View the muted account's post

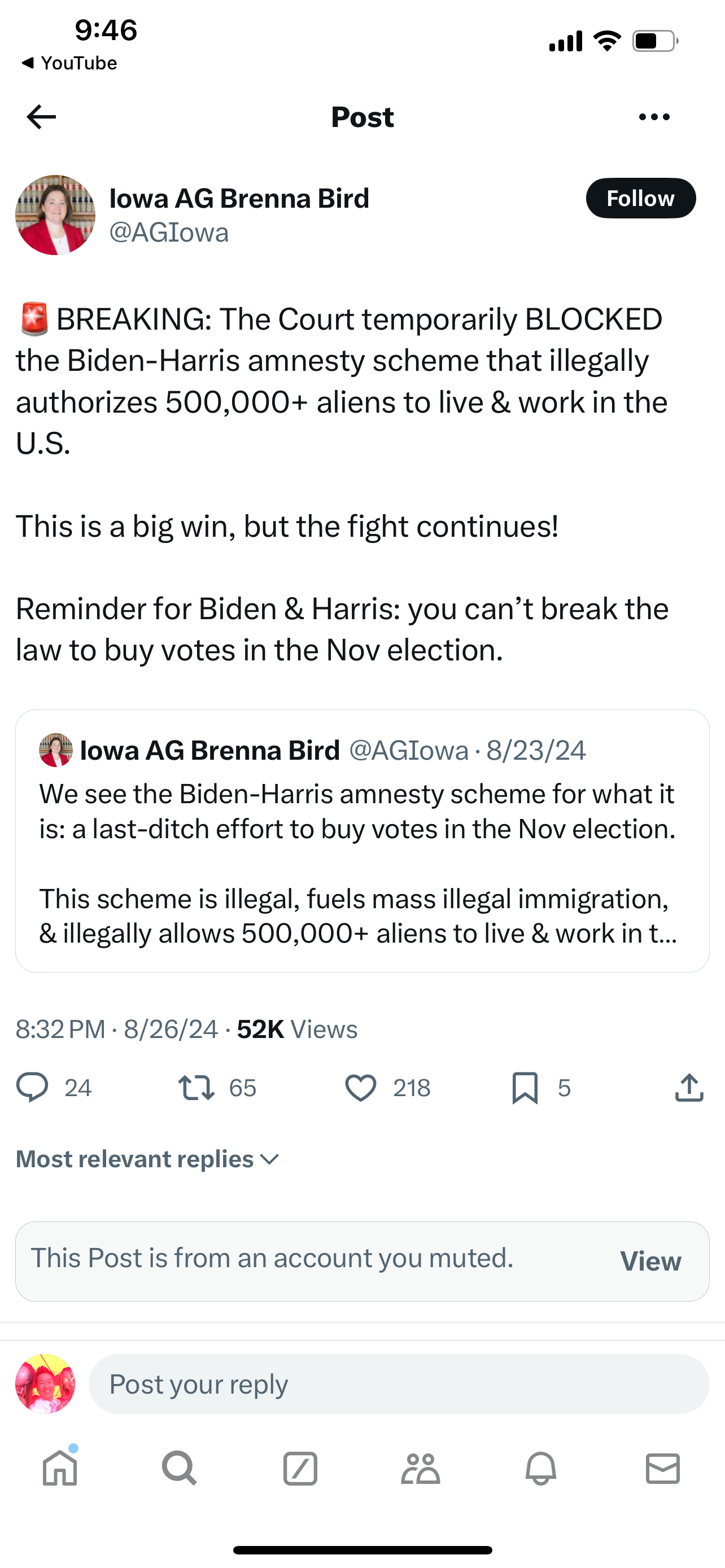pos(650,1261)
